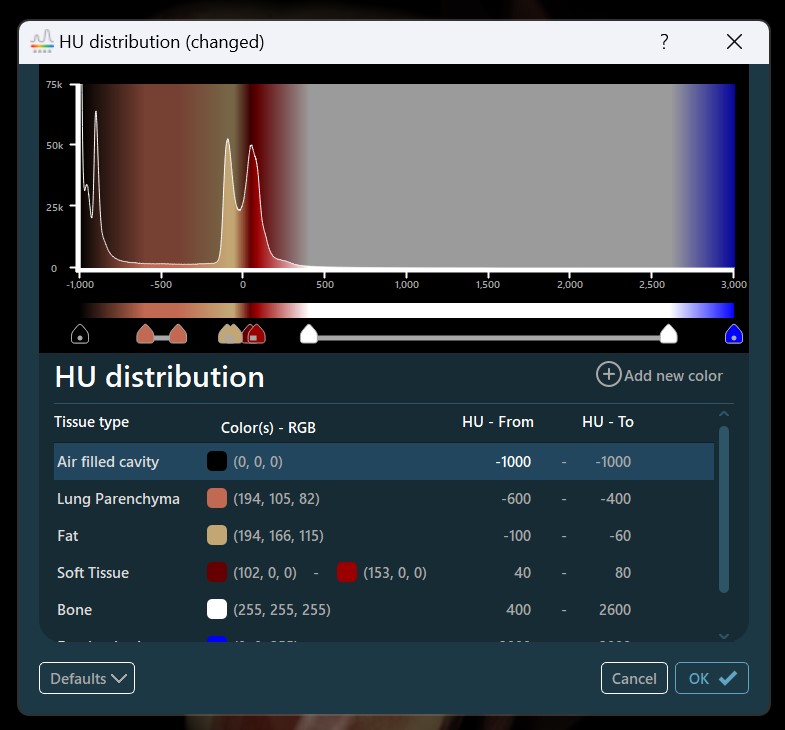This screenshot has height=730, width=785.
Task: Click the white Bone color swatch
Action: tap(217, 610)
